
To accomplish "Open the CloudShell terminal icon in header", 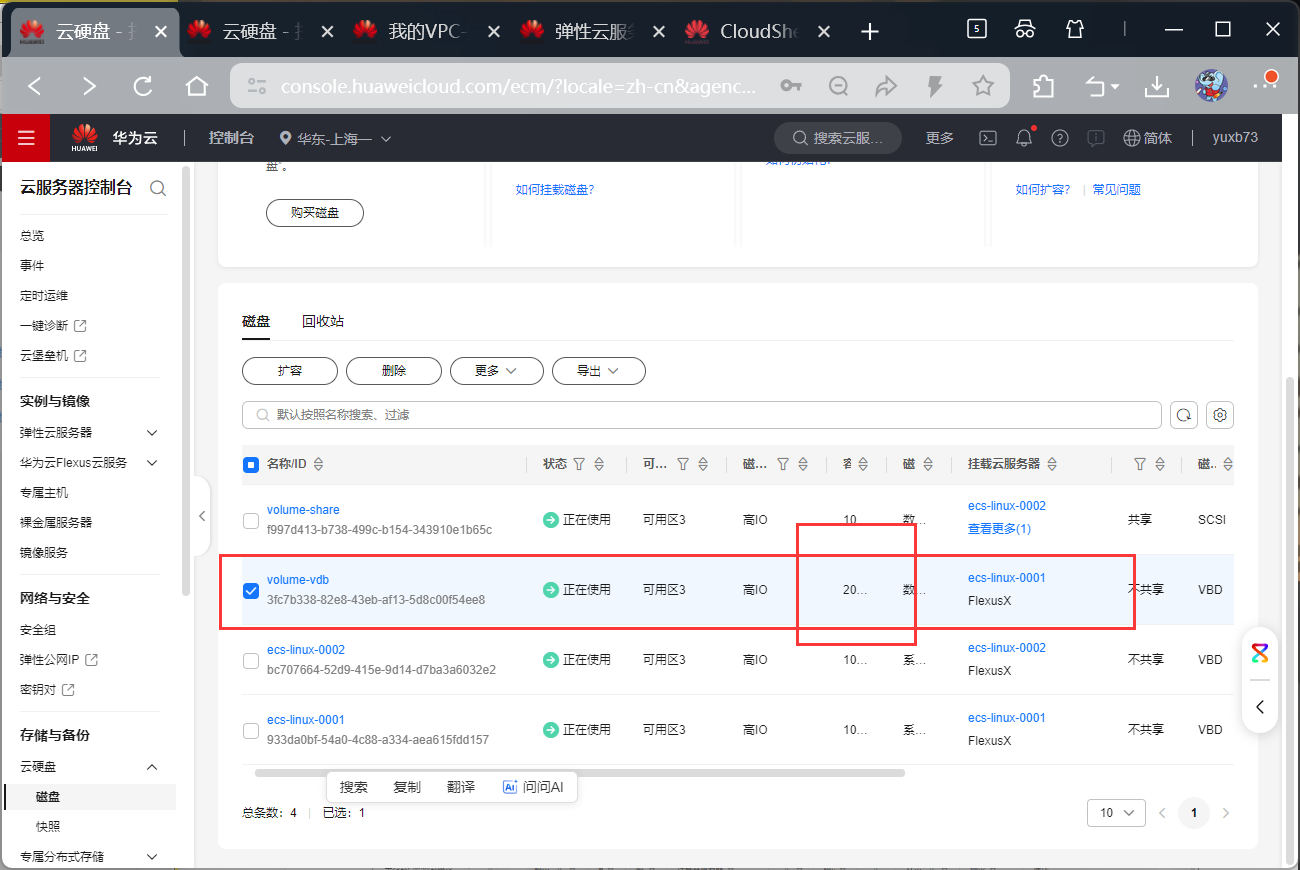I will [x=987, y=138].
